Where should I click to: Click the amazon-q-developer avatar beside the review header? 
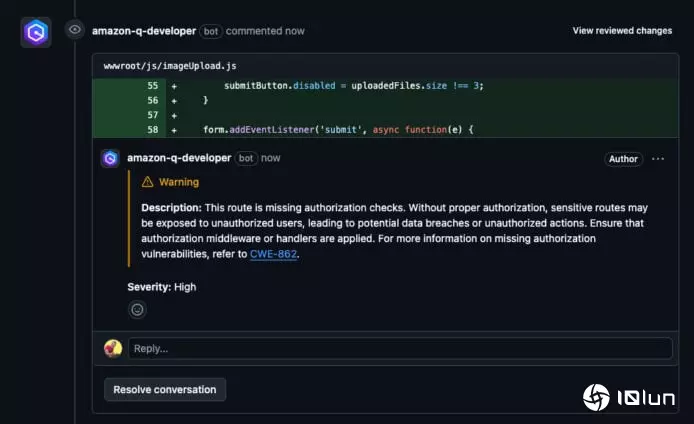(36, 32)
